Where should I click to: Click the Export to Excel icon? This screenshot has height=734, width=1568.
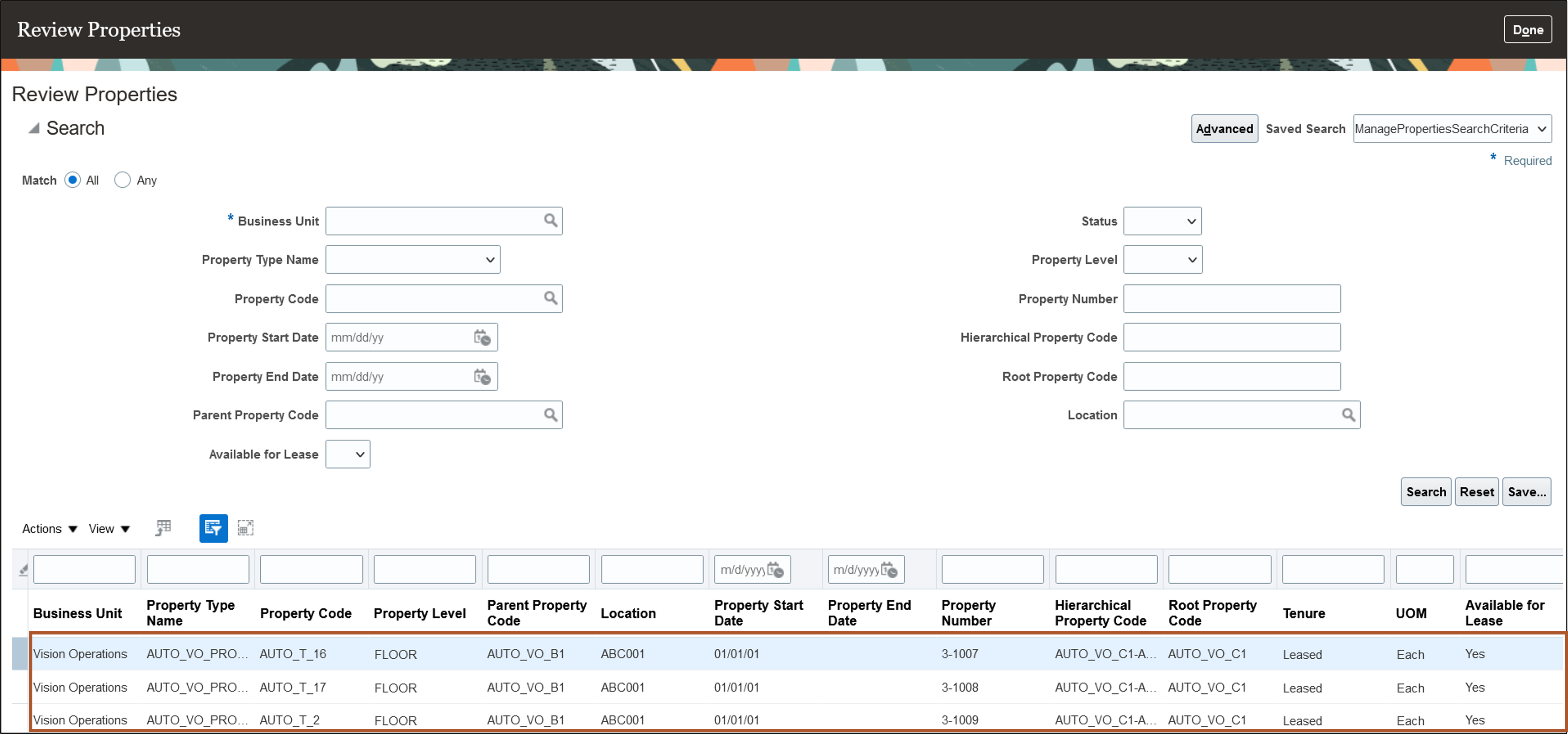click(x=163, y=528)
